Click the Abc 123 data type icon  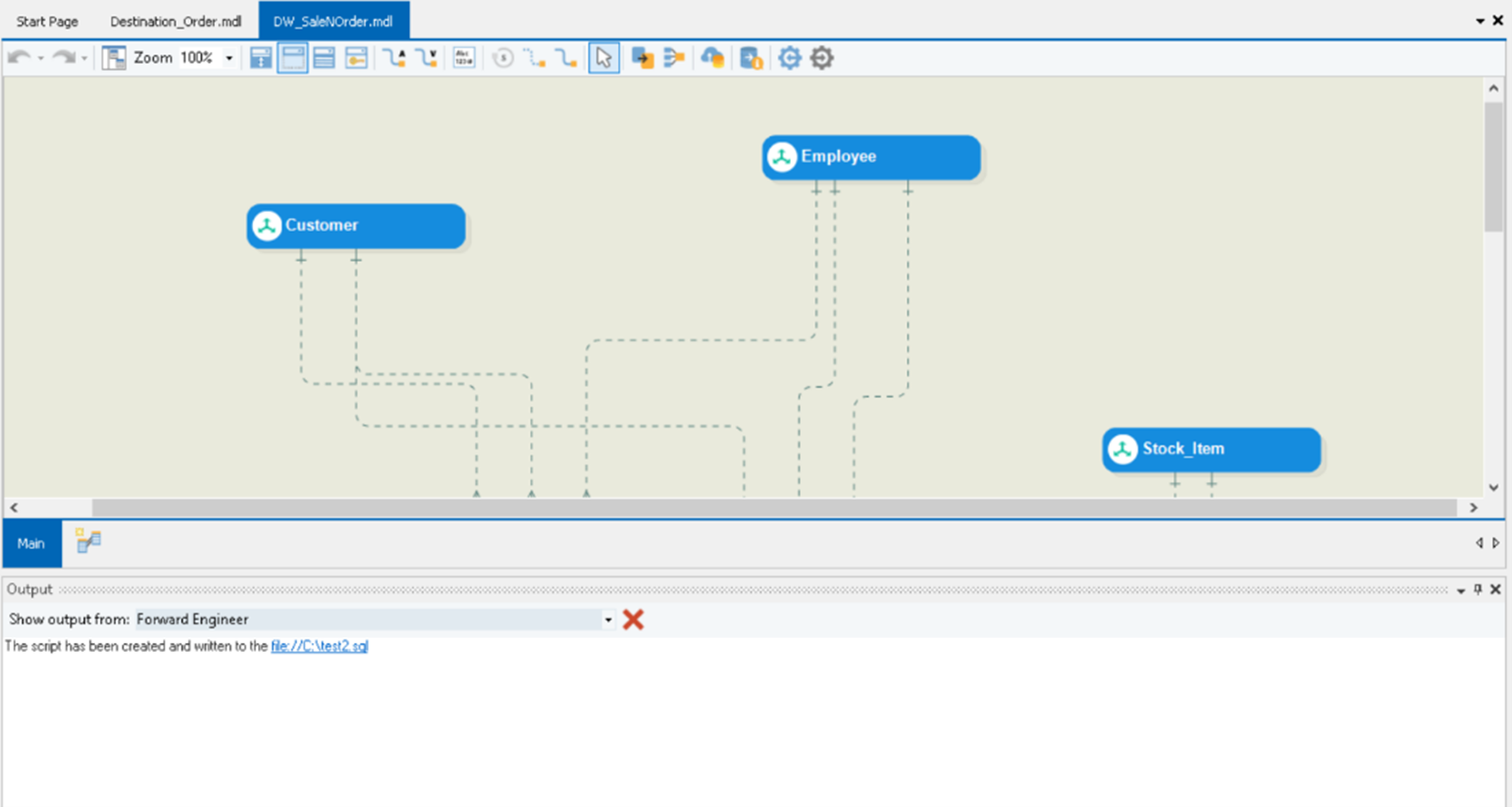464,58
